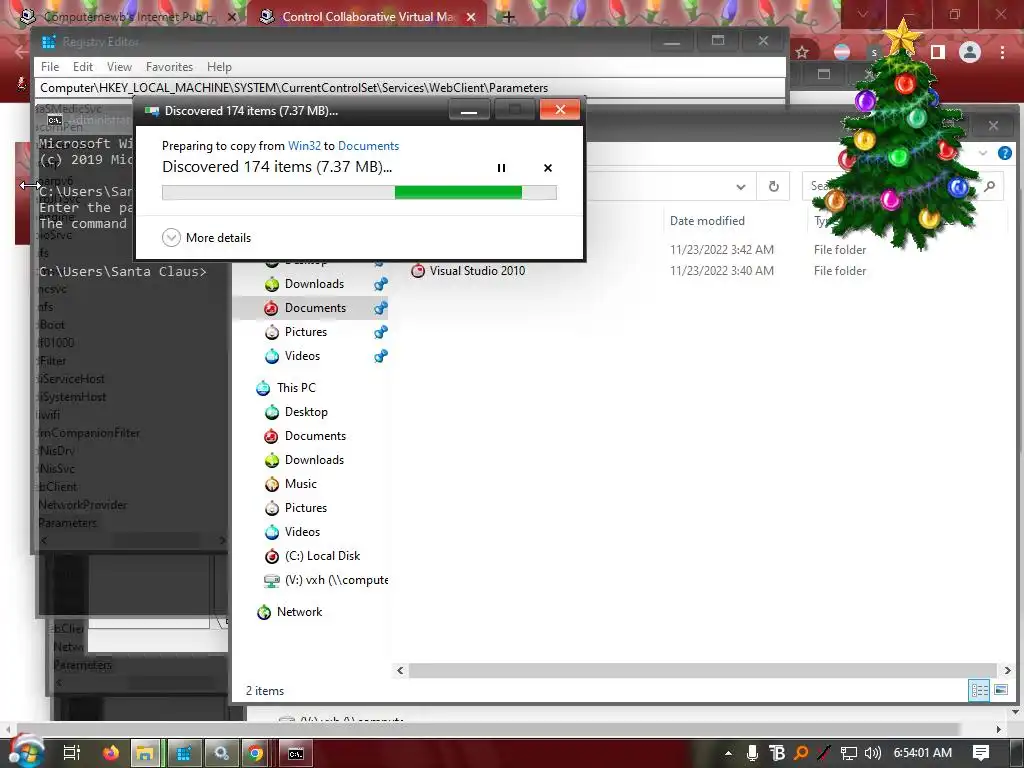
Task: Select the Visual Studio 2010 folder
Action: [x=477, y=270]
